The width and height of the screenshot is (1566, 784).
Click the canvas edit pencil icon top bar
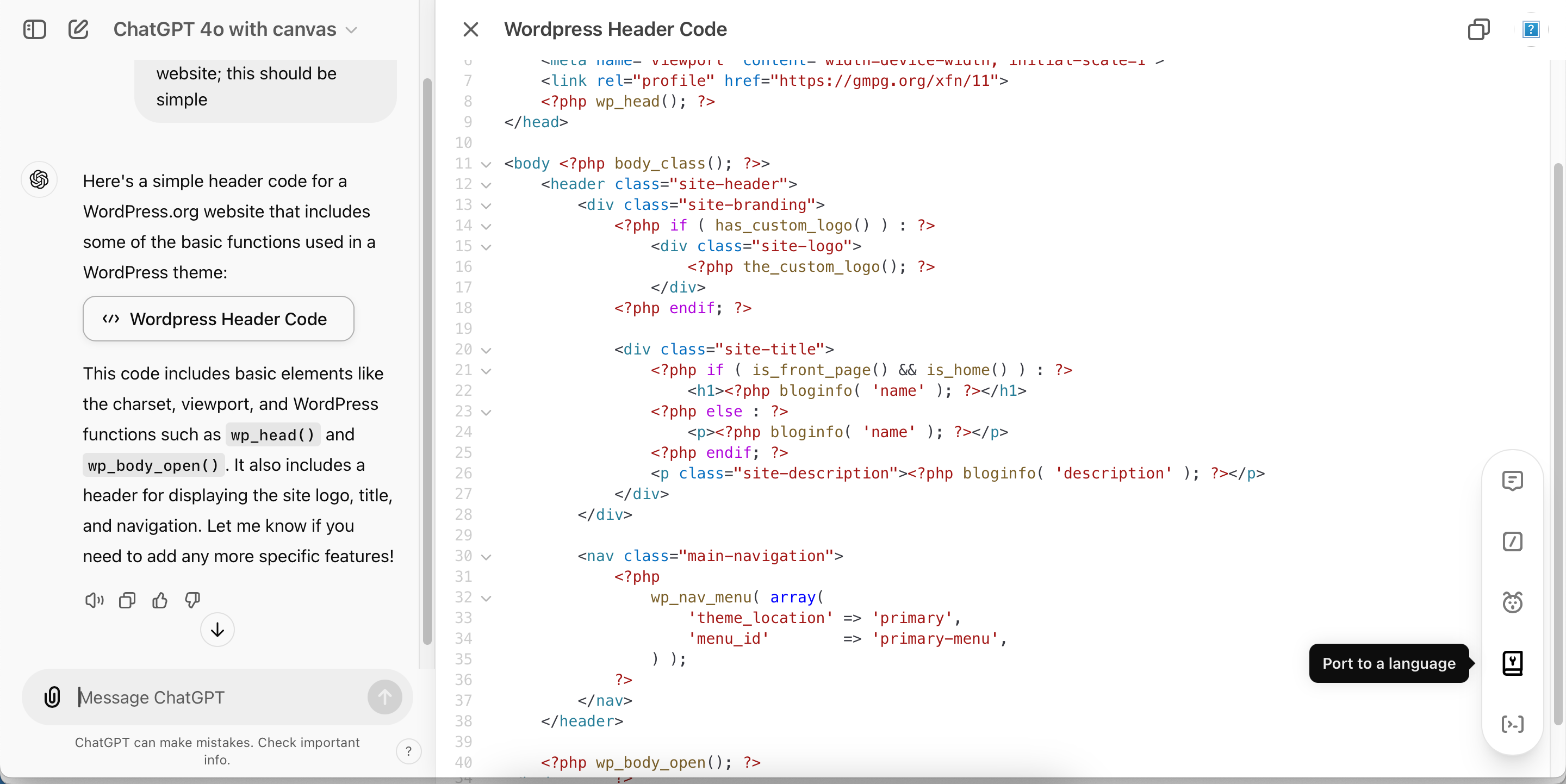[x=79, y=29]
